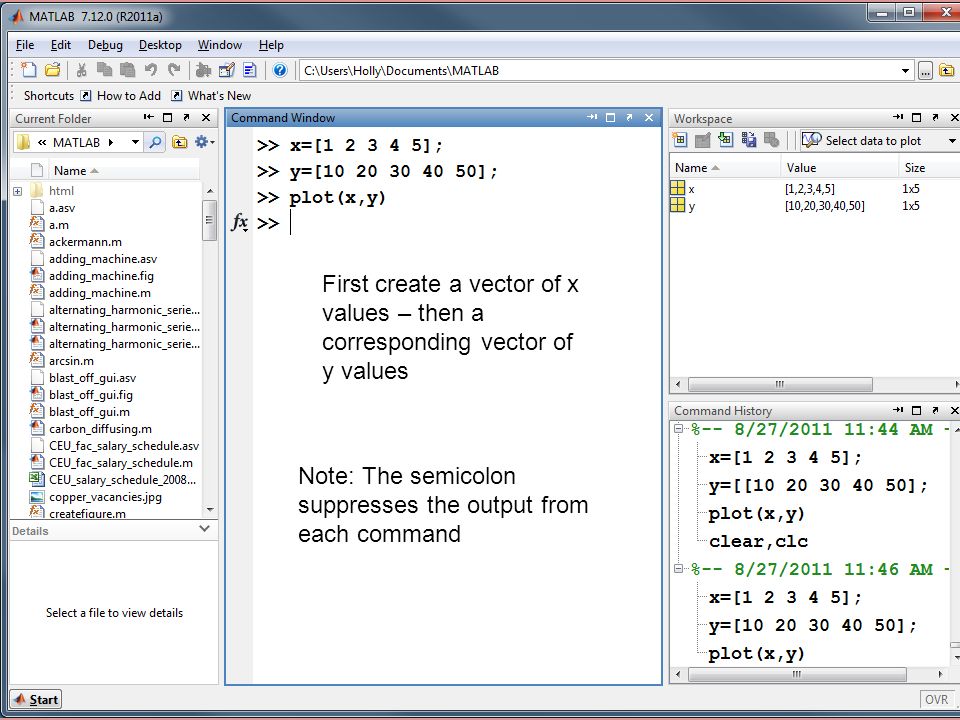
Task: Expand the html folder tree node
Action: click(x=18, y=191)
